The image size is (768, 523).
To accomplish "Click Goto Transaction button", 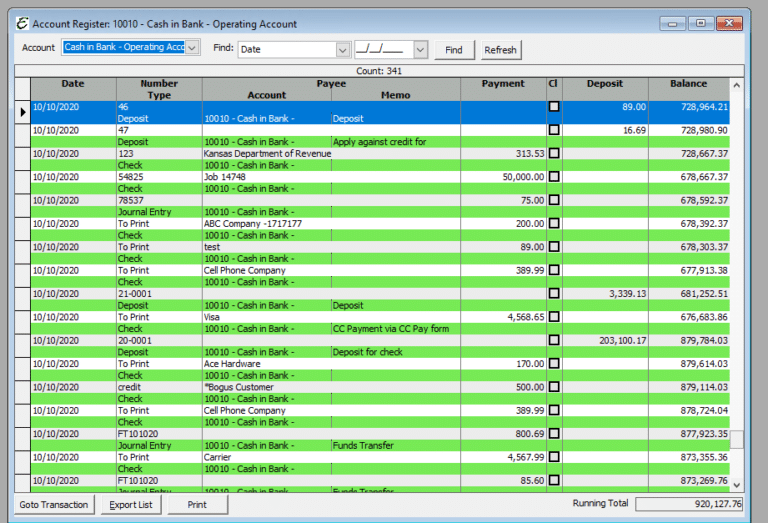I will click(56, 505).
